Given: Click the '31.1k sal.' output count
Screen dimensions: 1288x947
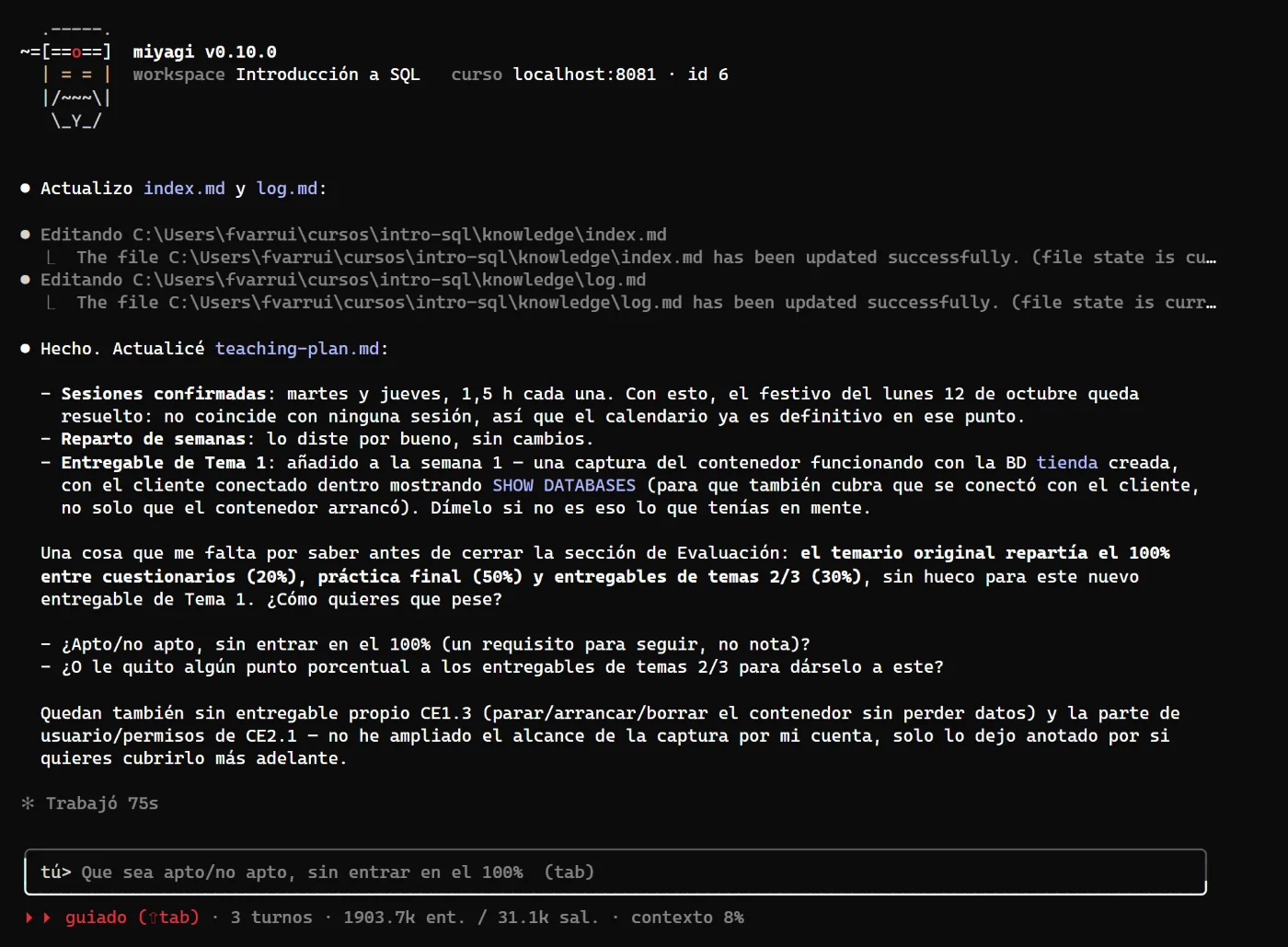Looking at the screenshot, I should [548, 918].
